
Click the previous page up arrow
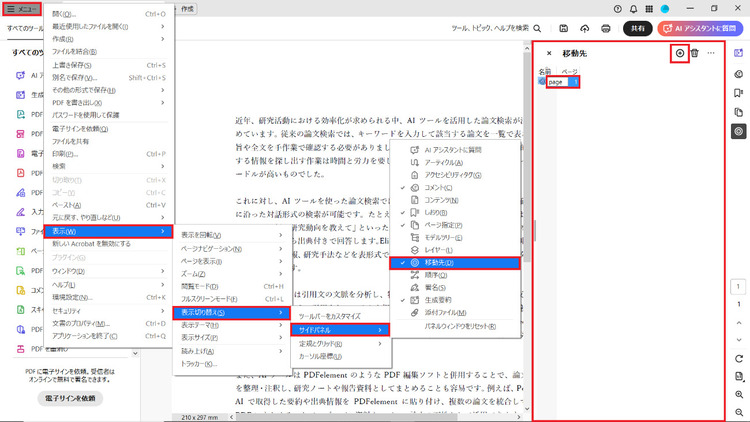(x=739, y=323)
